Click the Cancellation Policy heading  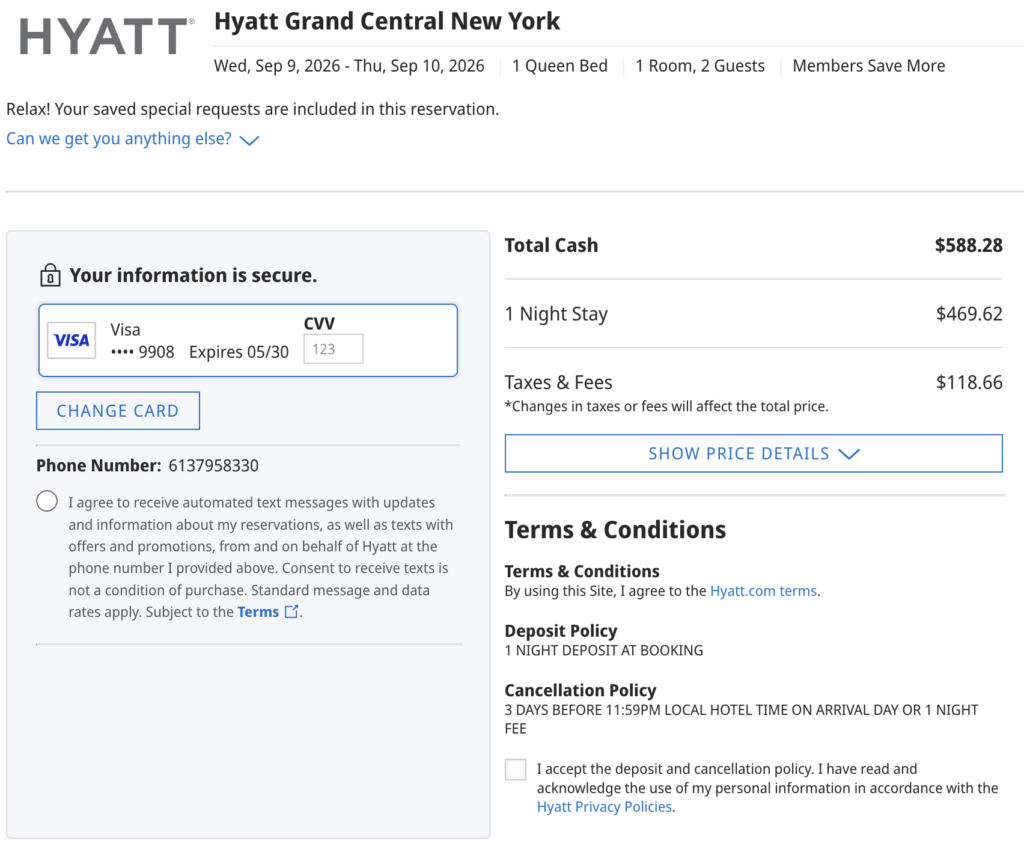[x=581, y=690]
